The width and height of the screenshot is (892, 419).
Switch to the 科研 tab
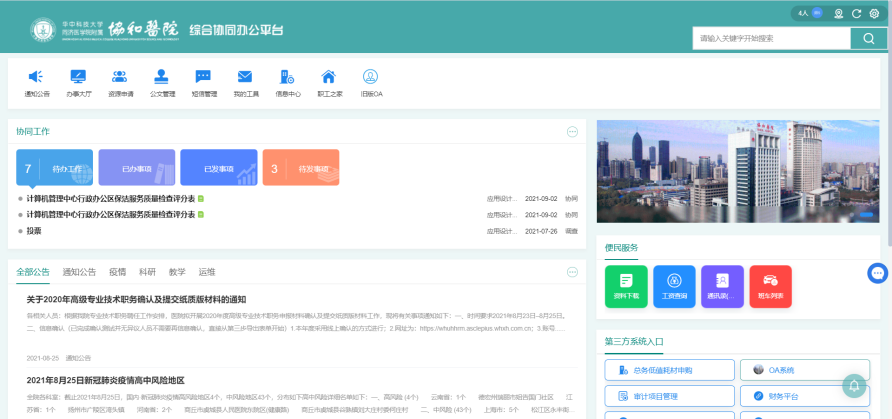[147, 272]
